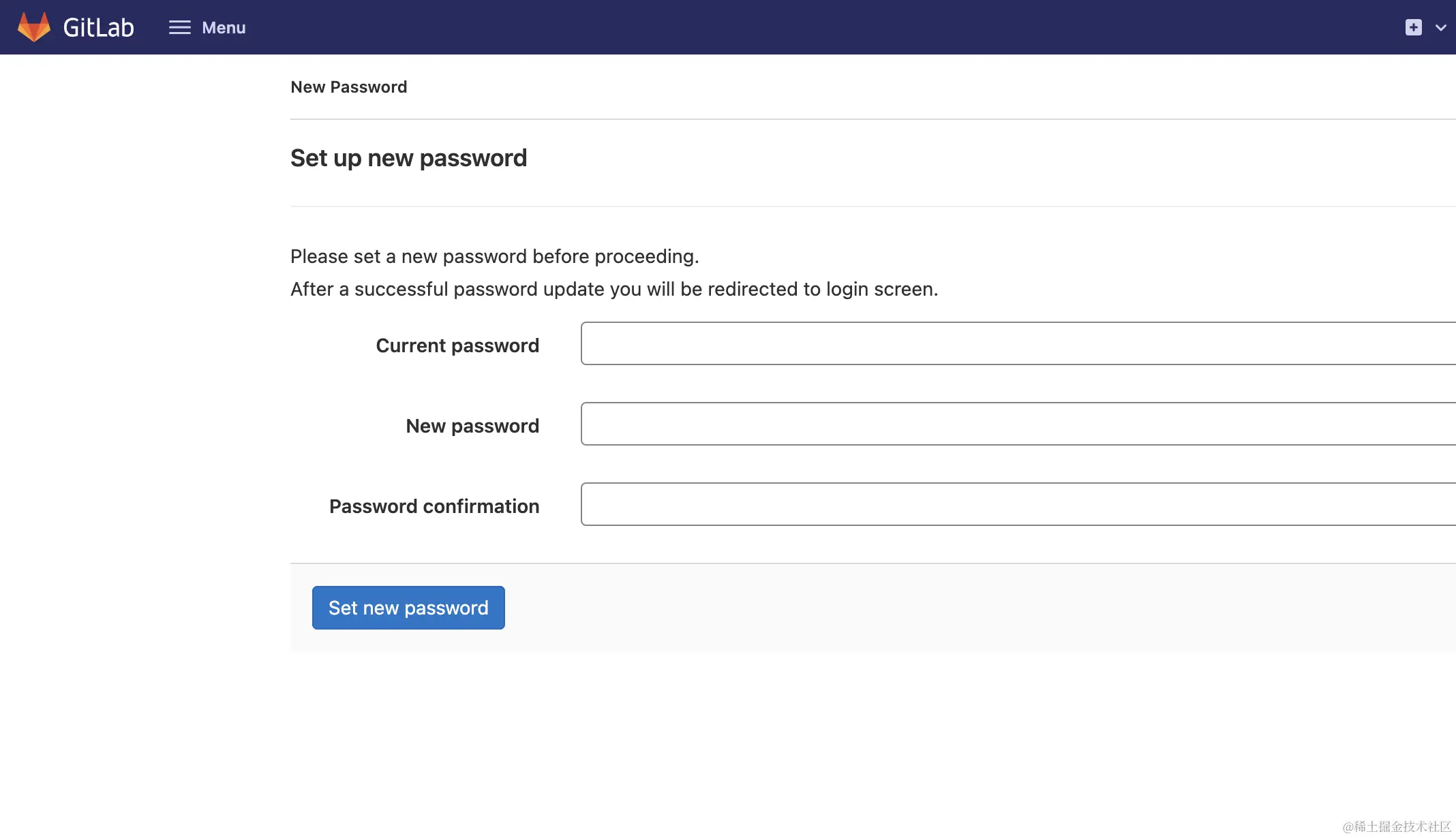This screenshot has width=1456, height=838.
Task: Click the Set up new password heading
Action: coord(408,158)
